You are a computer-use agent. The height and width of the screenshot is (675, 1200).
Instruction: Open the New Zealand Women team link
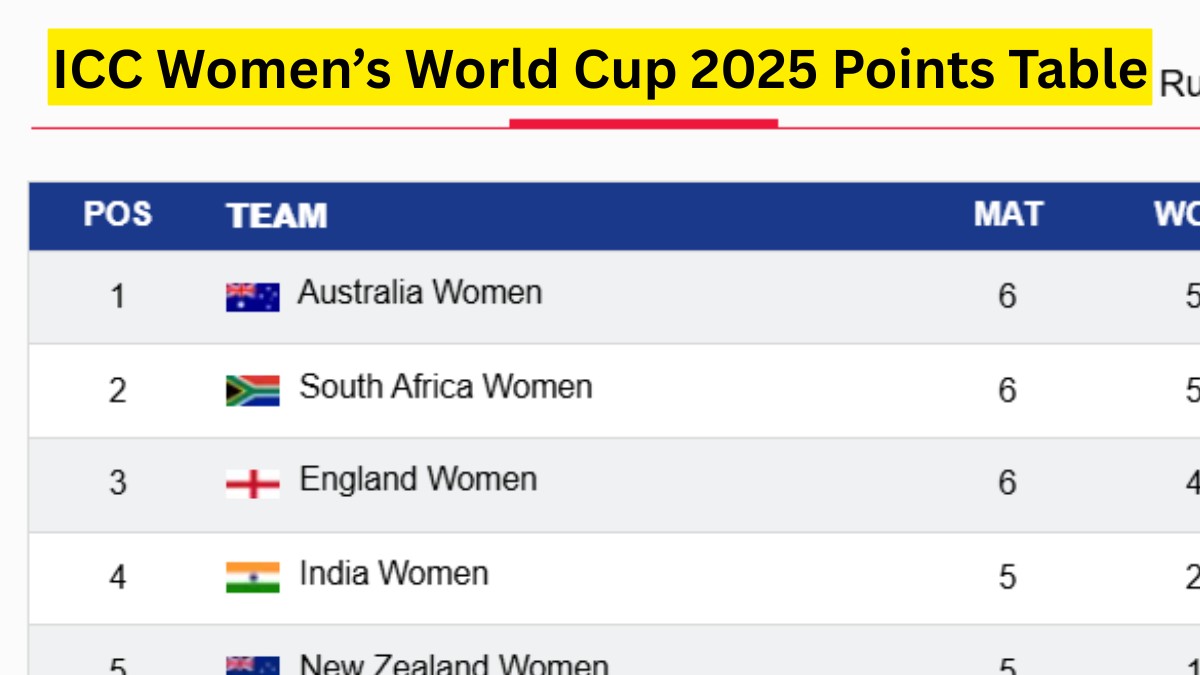[454, 665]
